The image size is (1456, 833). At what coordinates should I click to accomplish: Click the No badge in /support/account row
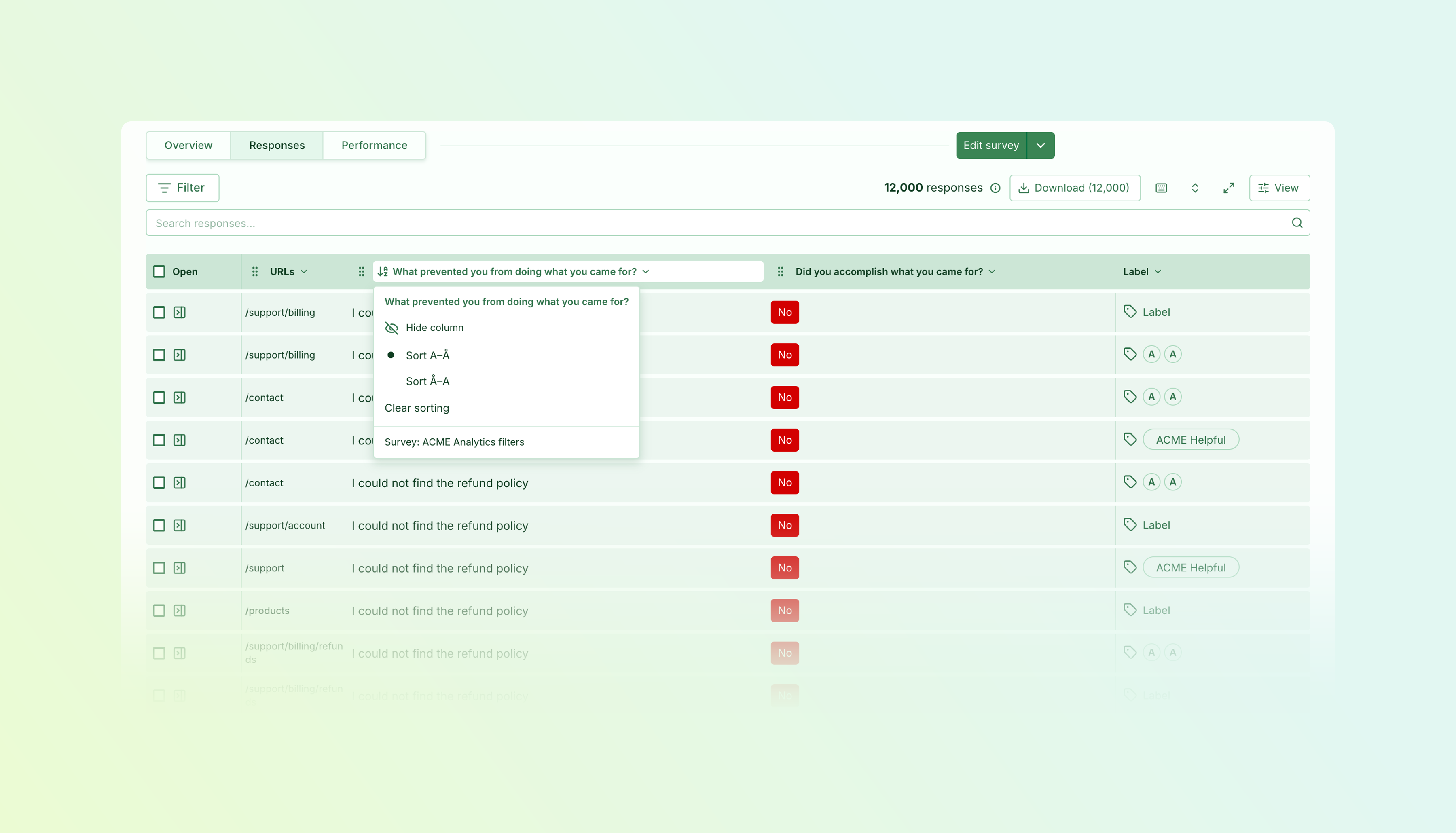pos(784,524)
